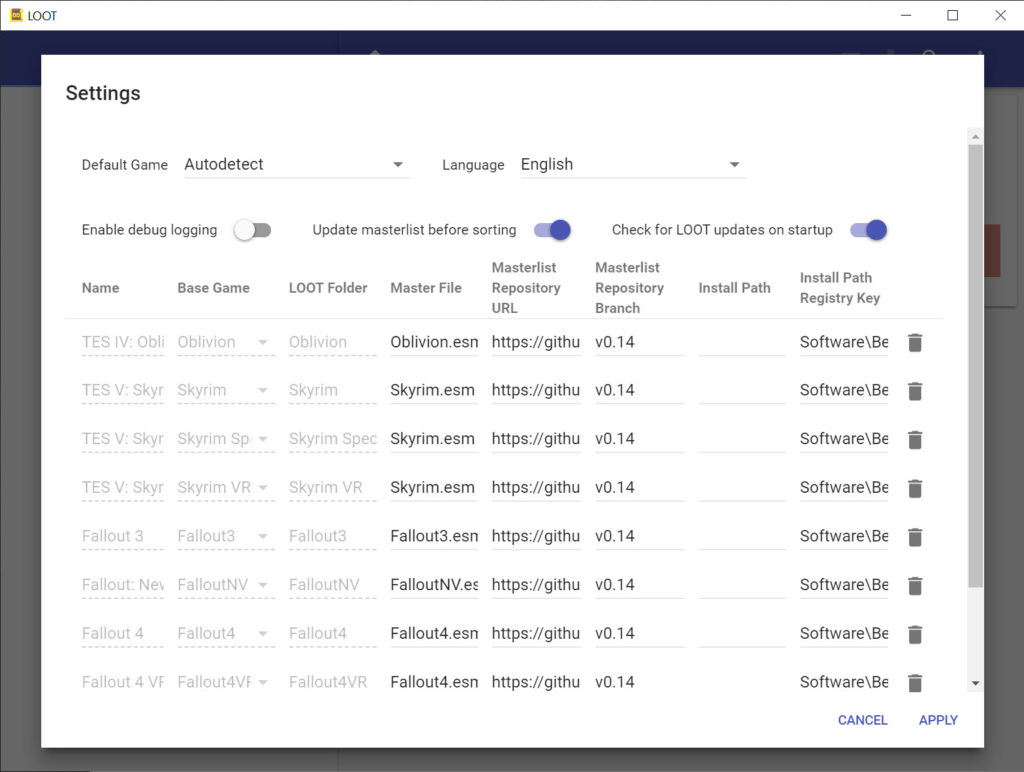Delete the Skyrim Special Edition row

point(915,440)
